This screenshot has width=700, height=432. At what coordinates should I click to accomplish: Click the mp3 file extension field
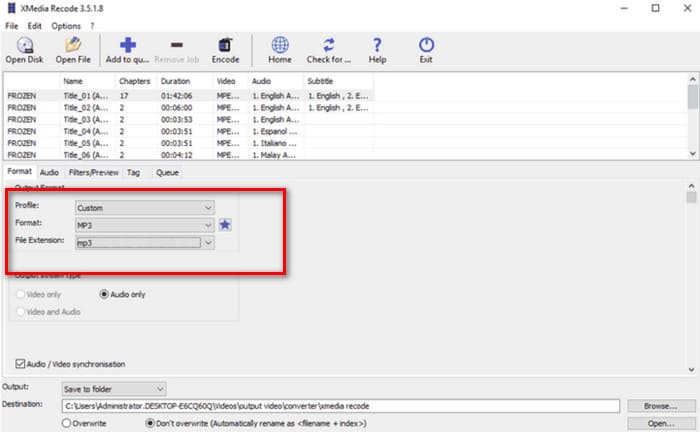click(x=138, y=243)
